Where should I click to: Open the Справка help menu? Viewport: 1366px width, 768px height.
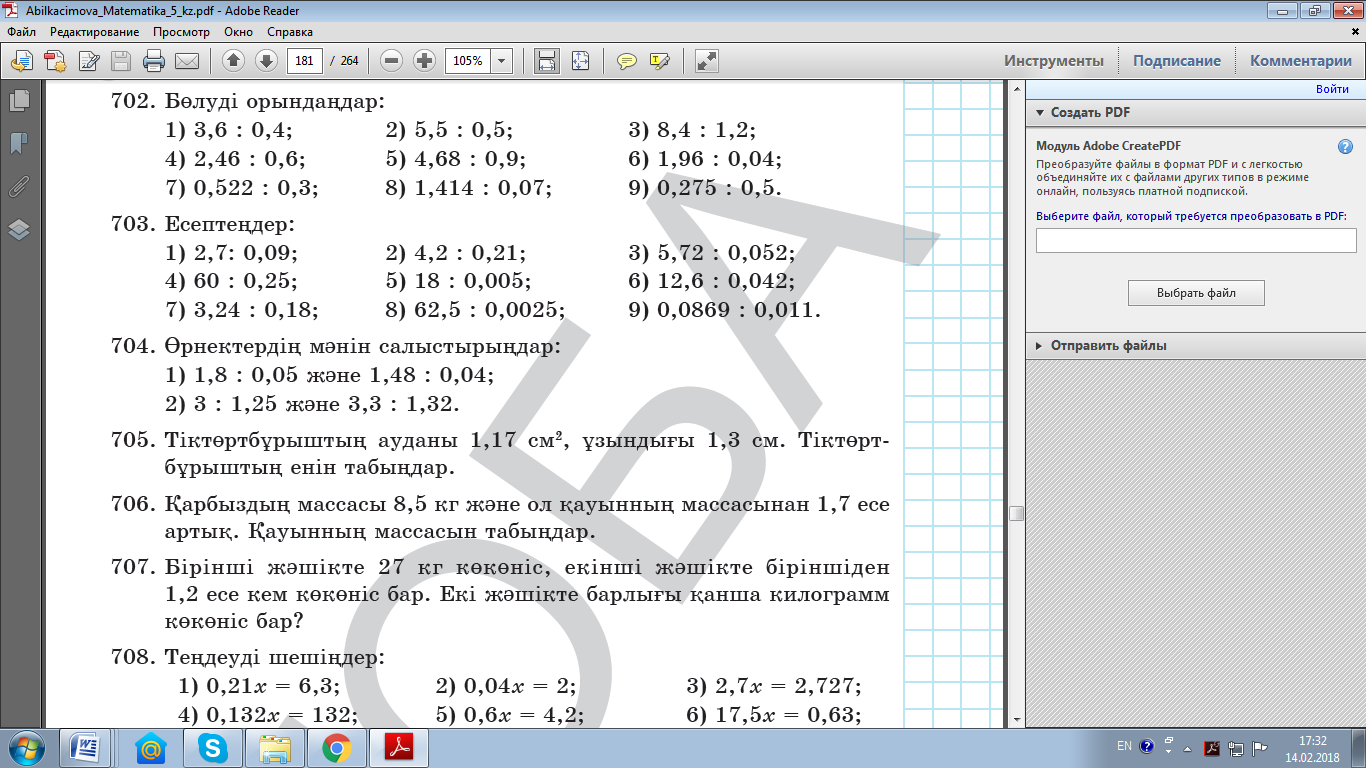290,32
